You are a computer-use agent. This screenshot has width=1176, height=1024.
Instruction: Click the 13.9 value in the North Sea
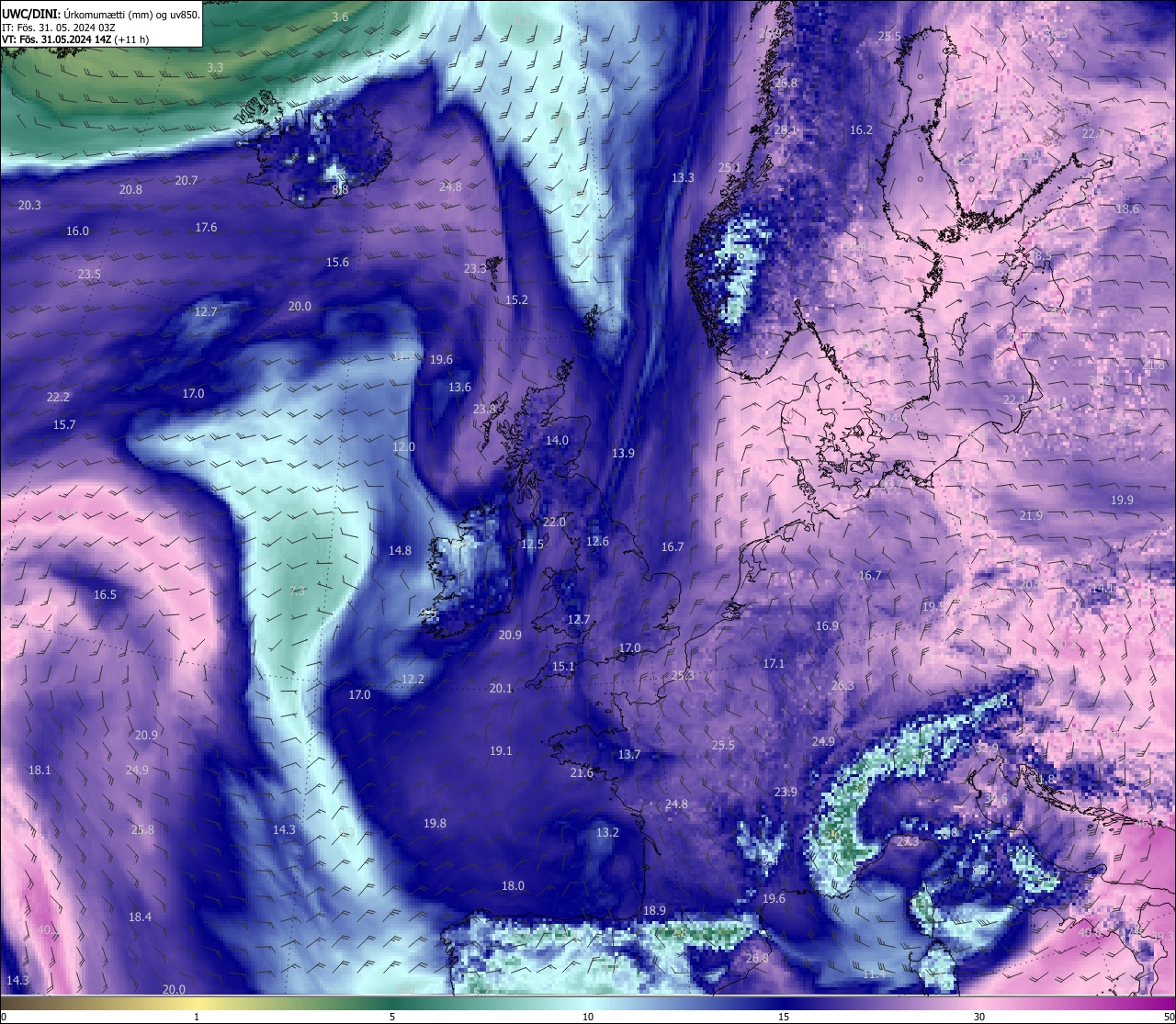[623, 453]
